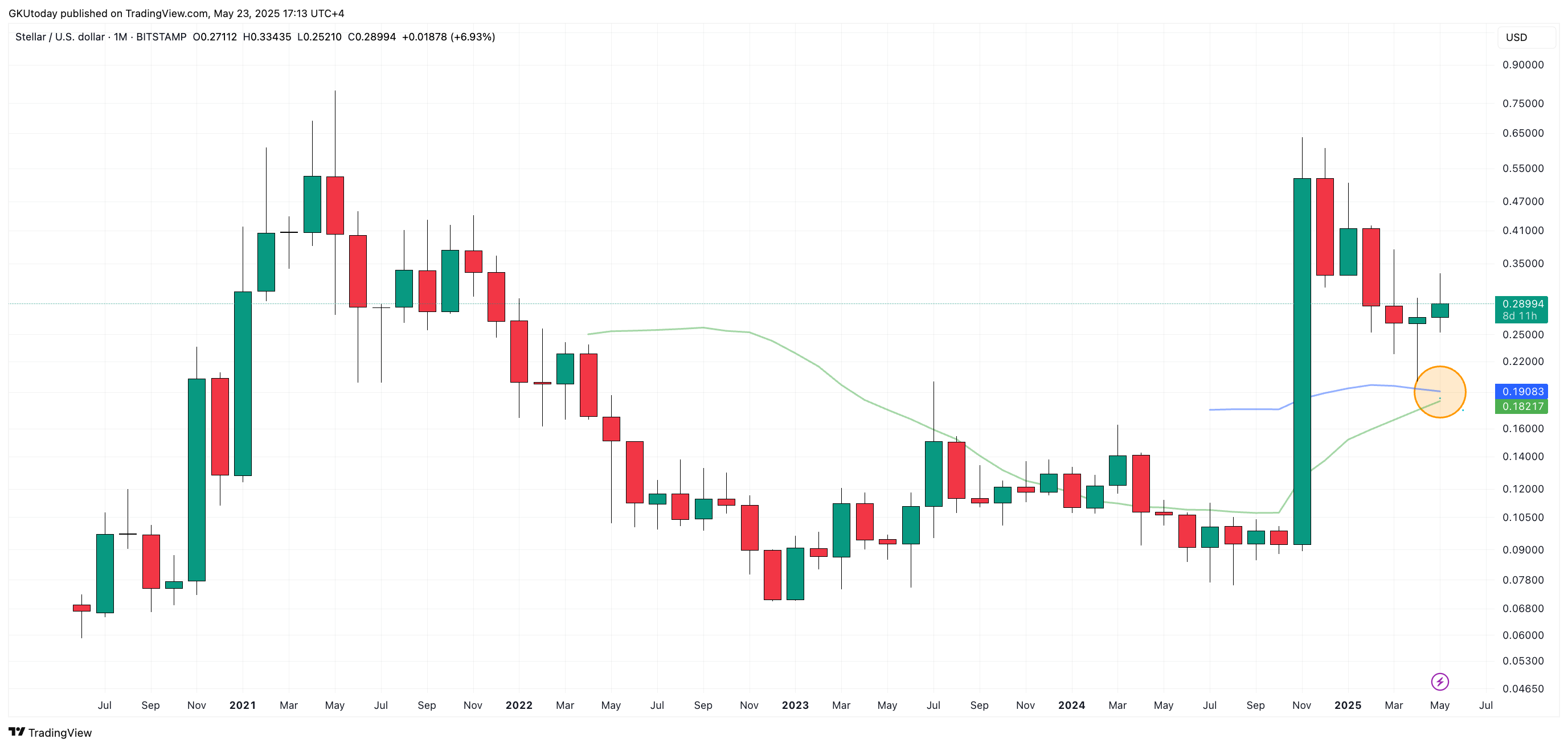Click the orange highlighted circle on chart
This screenshot has height=747, width=1568.
coord(1440,392)
